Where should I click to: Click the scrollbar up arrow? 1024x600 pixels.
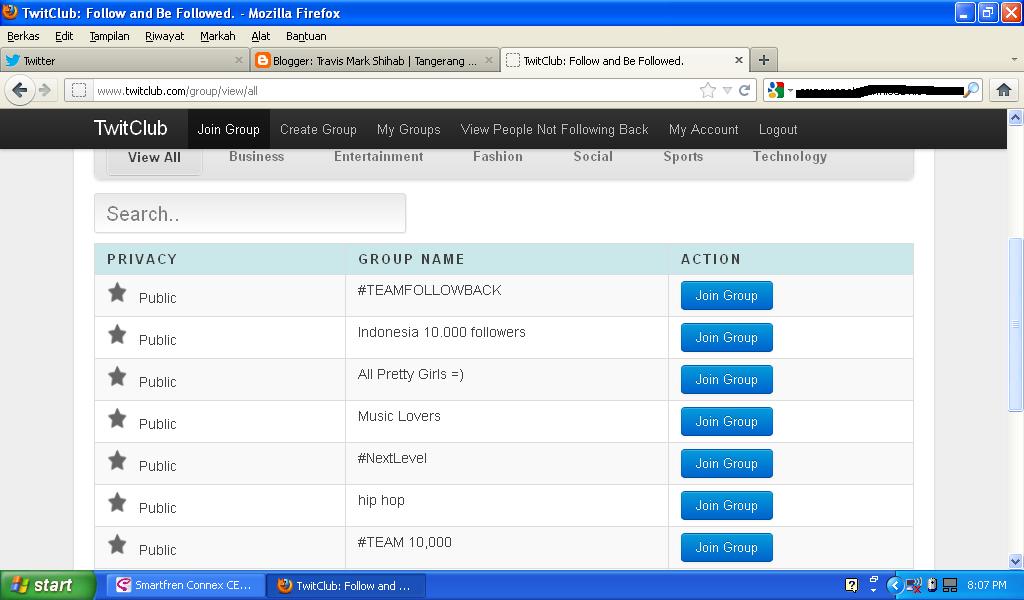point(1016,118)
